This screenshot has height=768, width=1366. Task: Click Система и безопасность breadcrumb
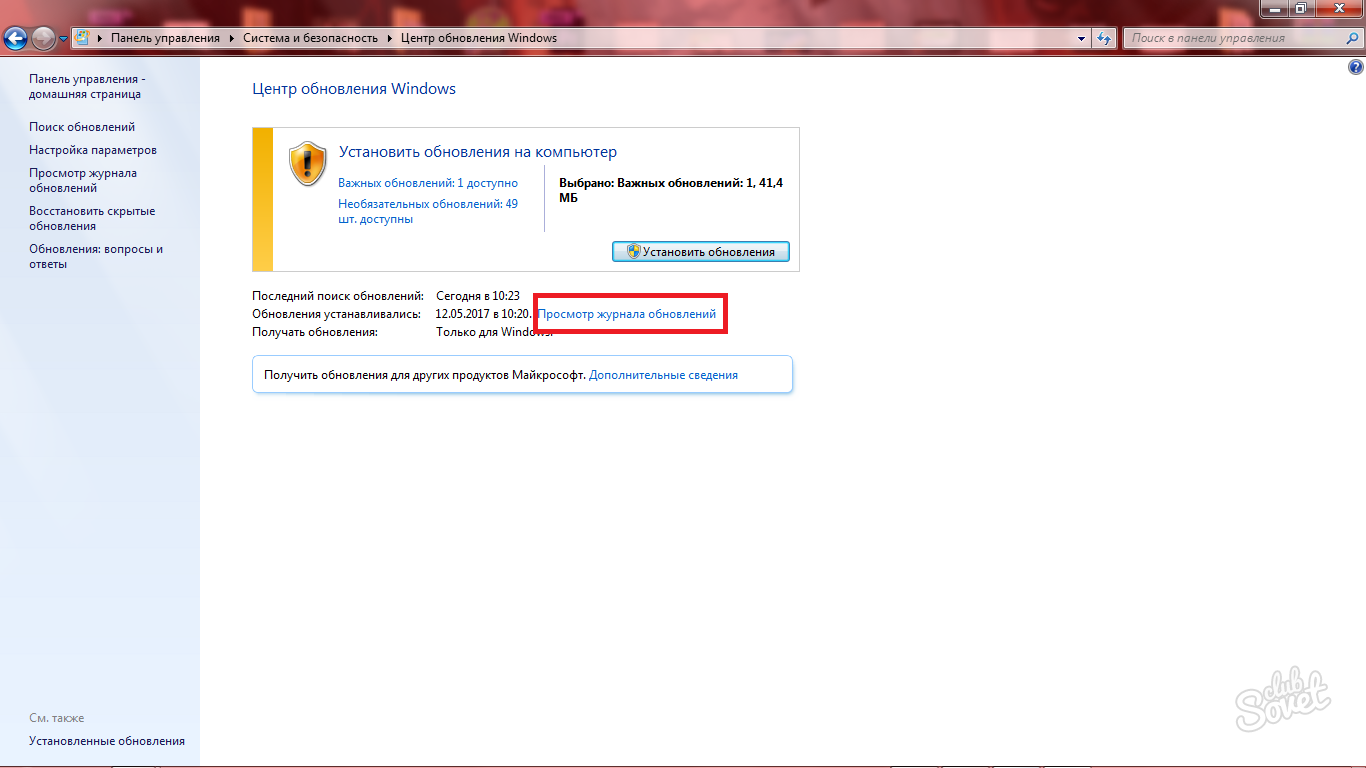pyautogui.click(x=310, y=38)
